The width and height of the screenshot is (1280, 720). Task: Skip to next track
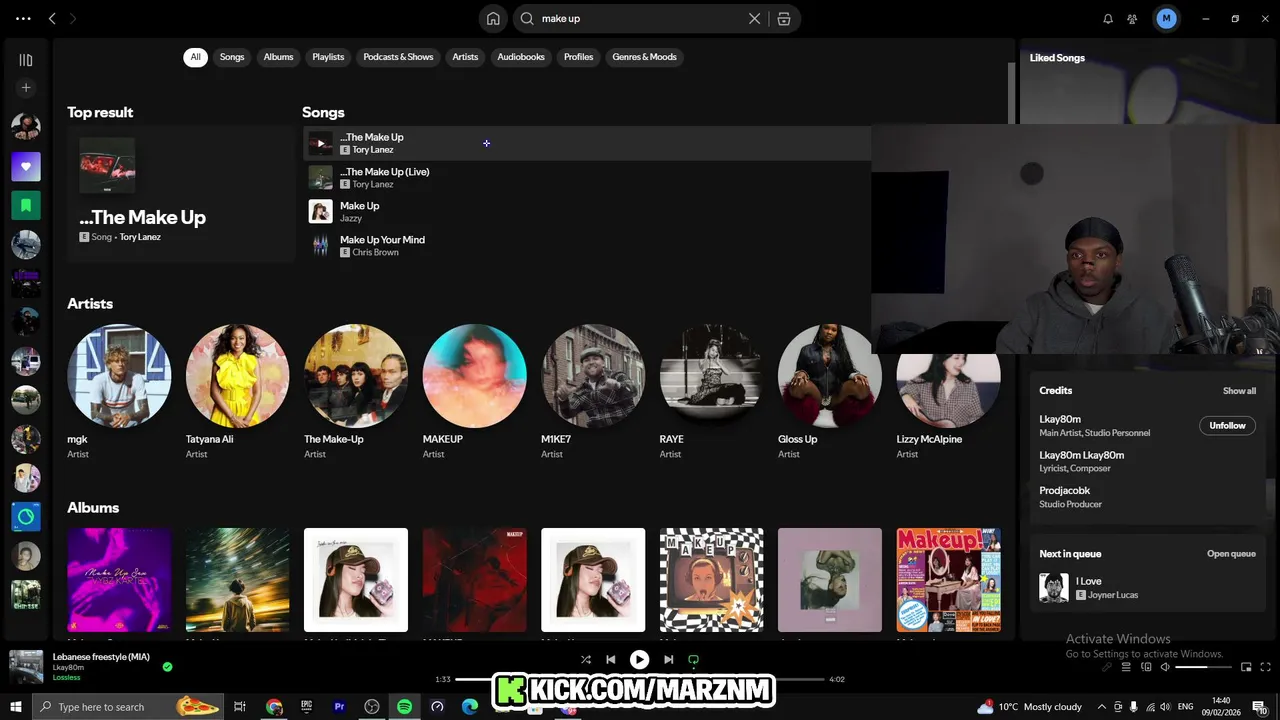pos(668,660)
